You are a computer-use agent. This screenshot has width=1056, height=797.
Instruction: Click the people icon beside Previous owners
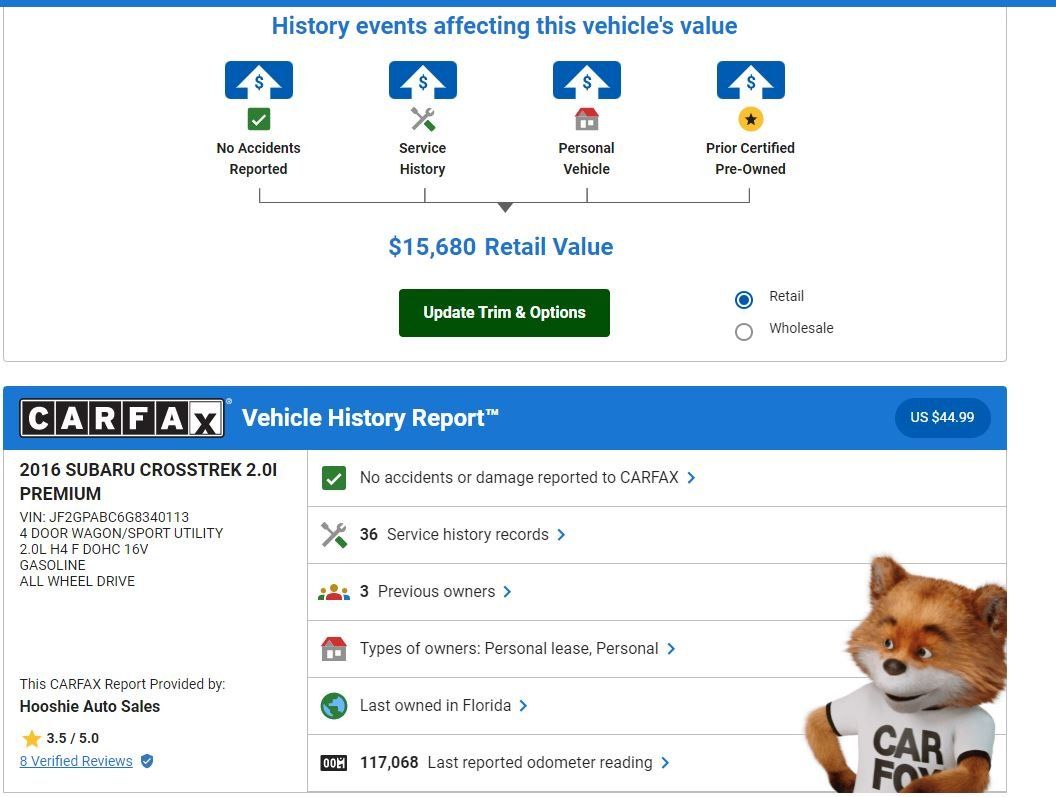(334, 592)
